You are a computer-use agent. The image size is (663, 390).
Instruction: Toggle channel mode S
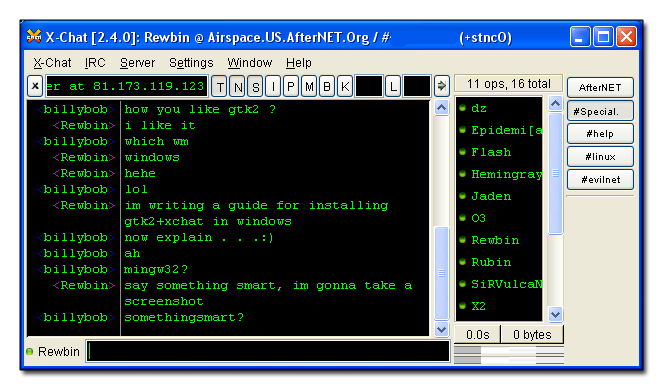[x=256, y=87]
